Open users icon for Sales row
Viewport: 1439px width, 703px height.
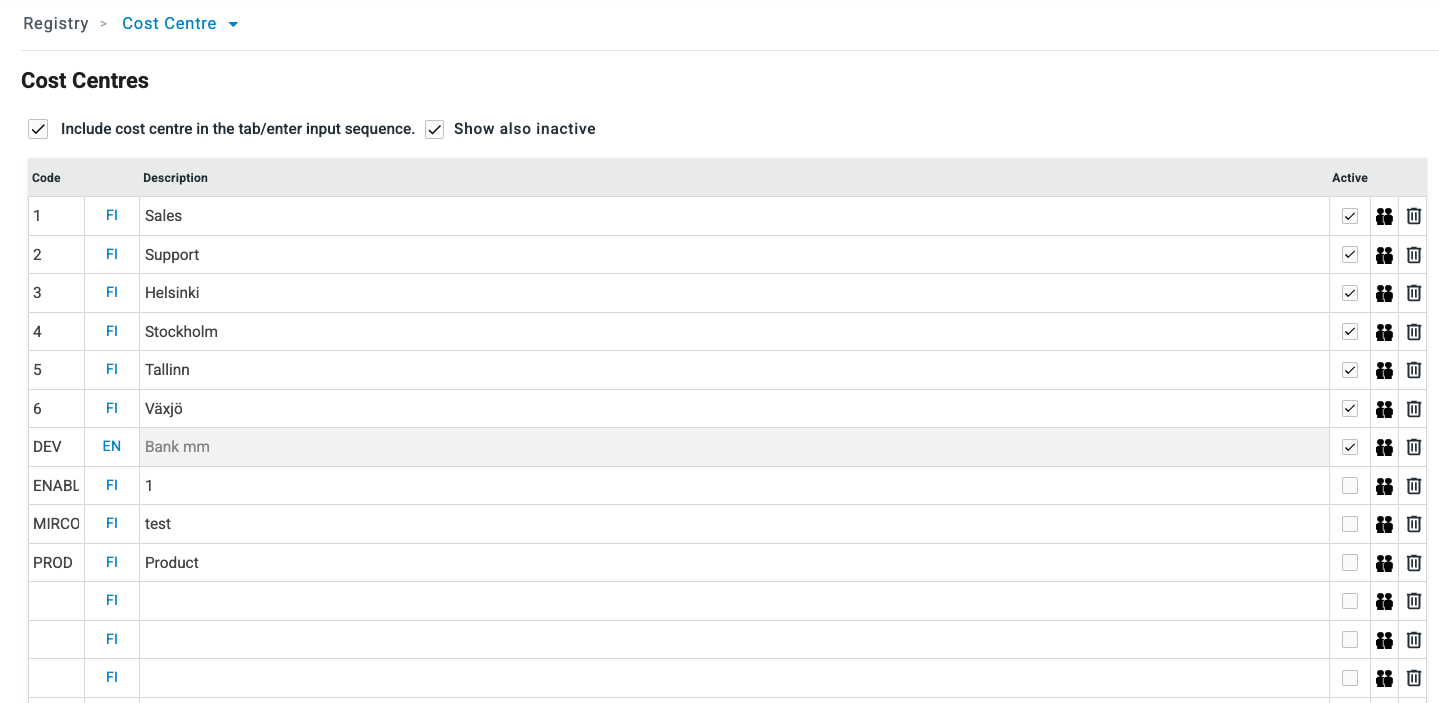[1384, 216]
